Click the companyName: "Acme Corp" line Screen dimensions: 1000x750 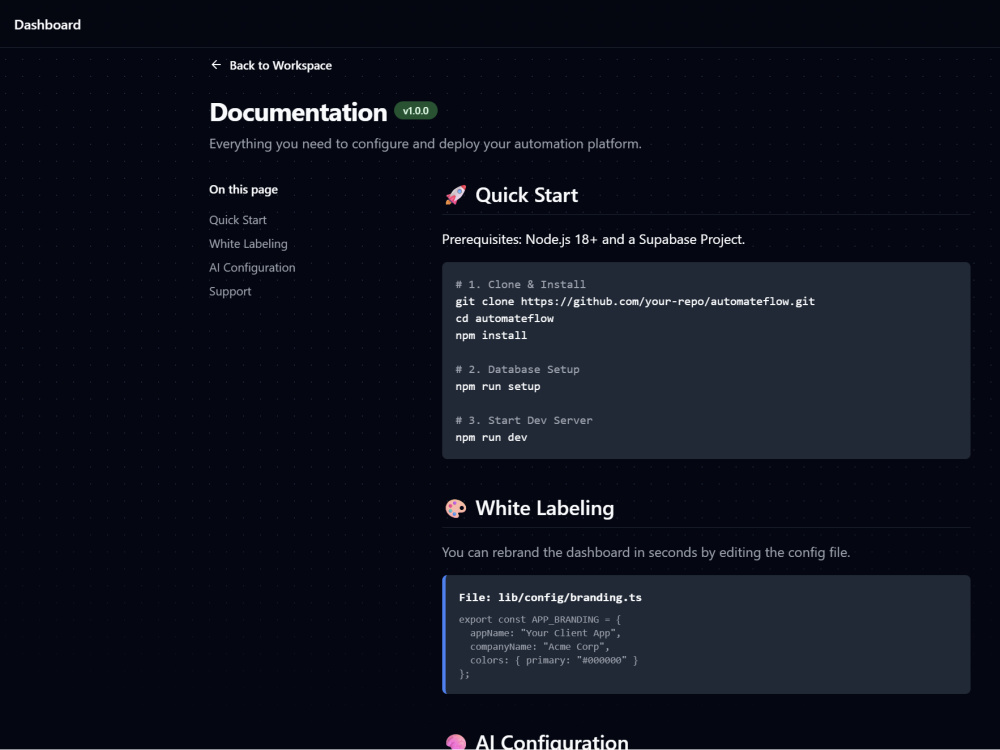click(540, 647)
